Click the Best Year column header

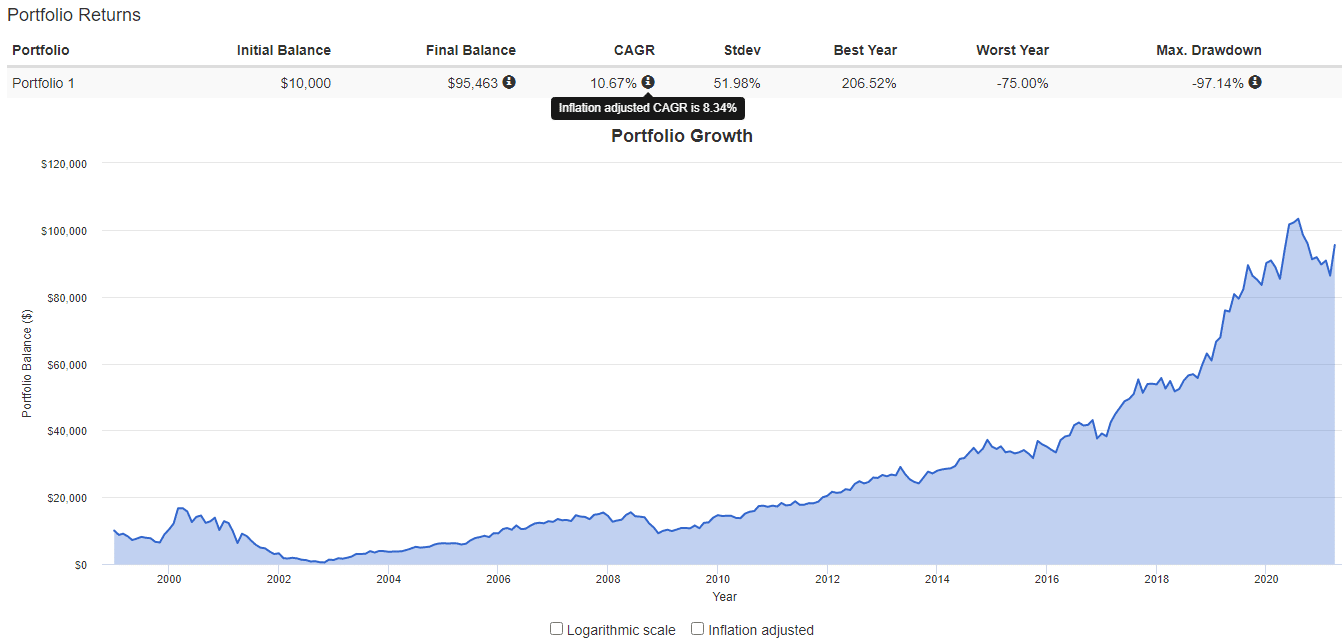[x=865, y=50]
